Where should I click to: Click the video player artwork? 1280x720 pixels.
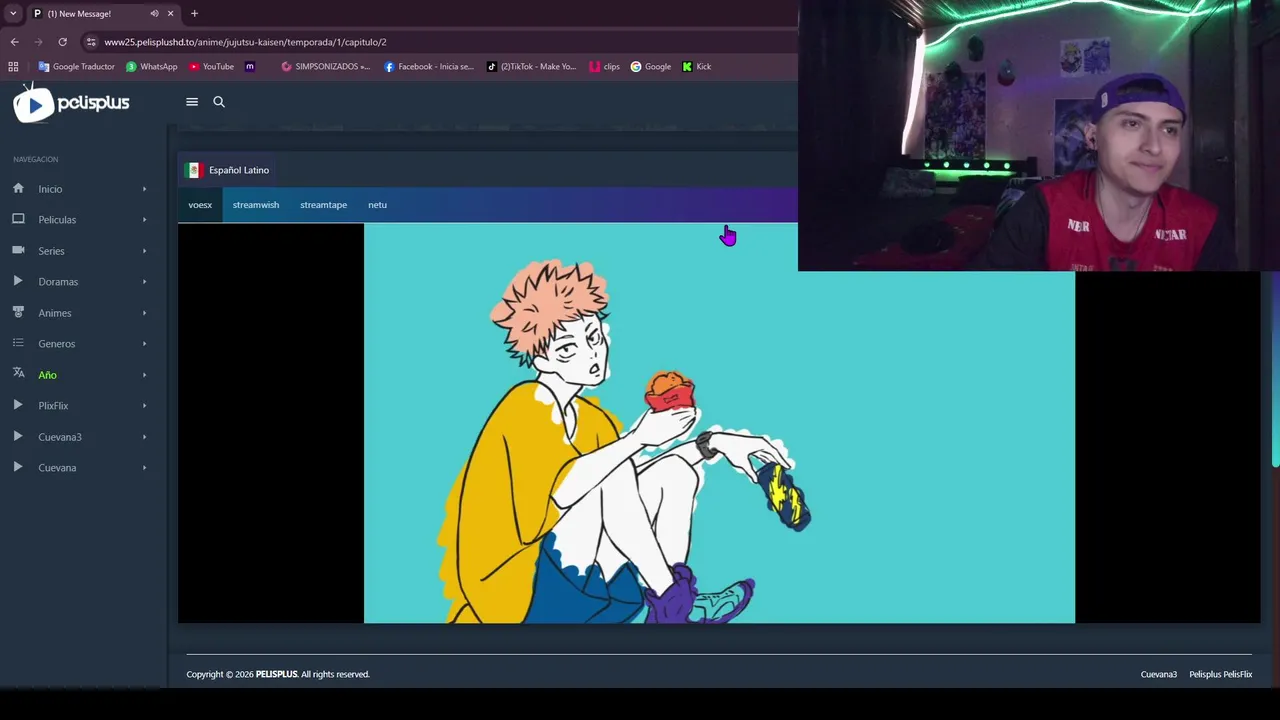pyautogui.click(x=719, y=423)
